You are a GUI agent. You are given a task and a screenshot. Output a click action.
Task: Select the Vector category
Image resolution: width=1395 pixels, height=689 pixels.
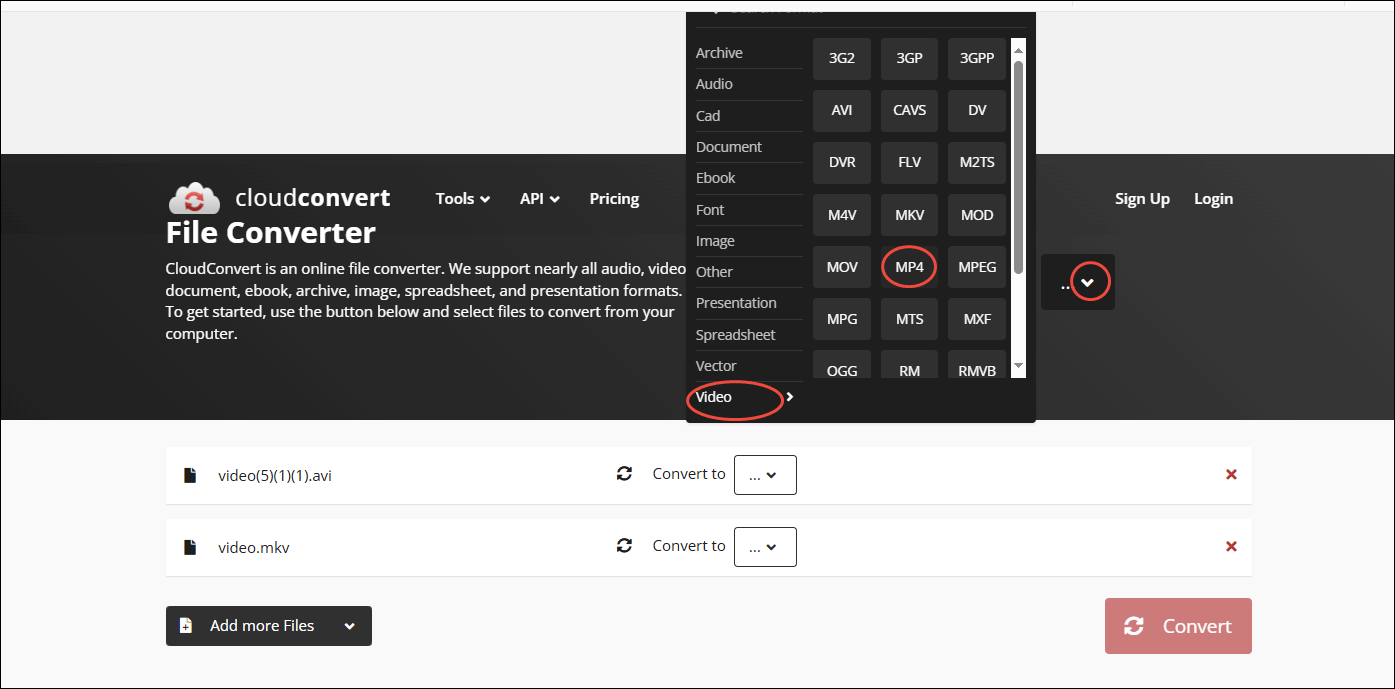tap(749, 366)
